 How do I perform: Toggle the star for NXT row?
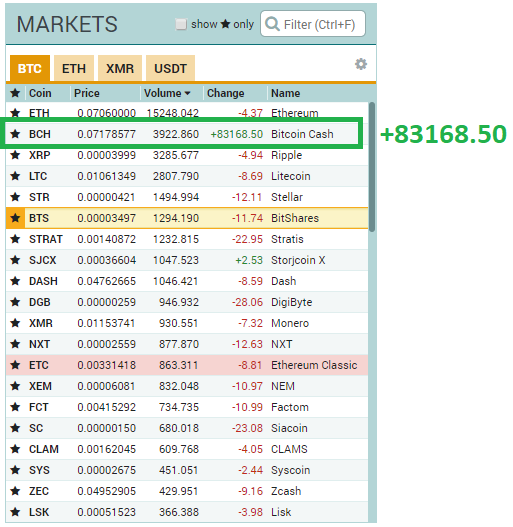click(15, 344)
